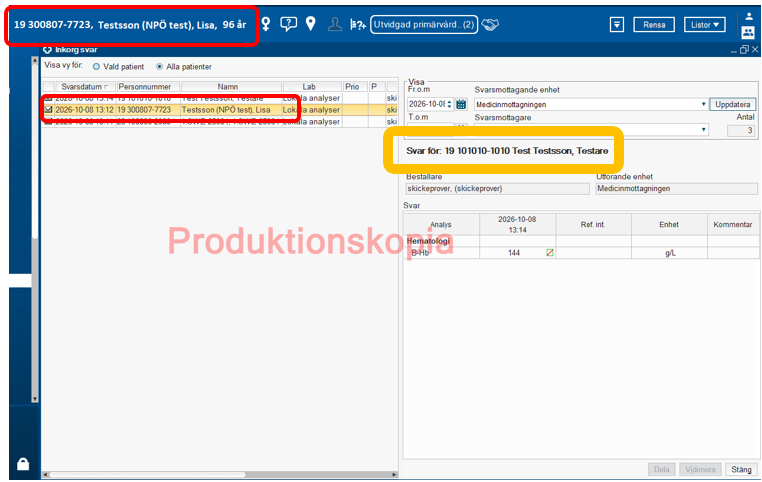Click the result value 144
Image resolution: width=762 pixels, height=482 pixels.
pyautogui.click(x=514, y=253)
